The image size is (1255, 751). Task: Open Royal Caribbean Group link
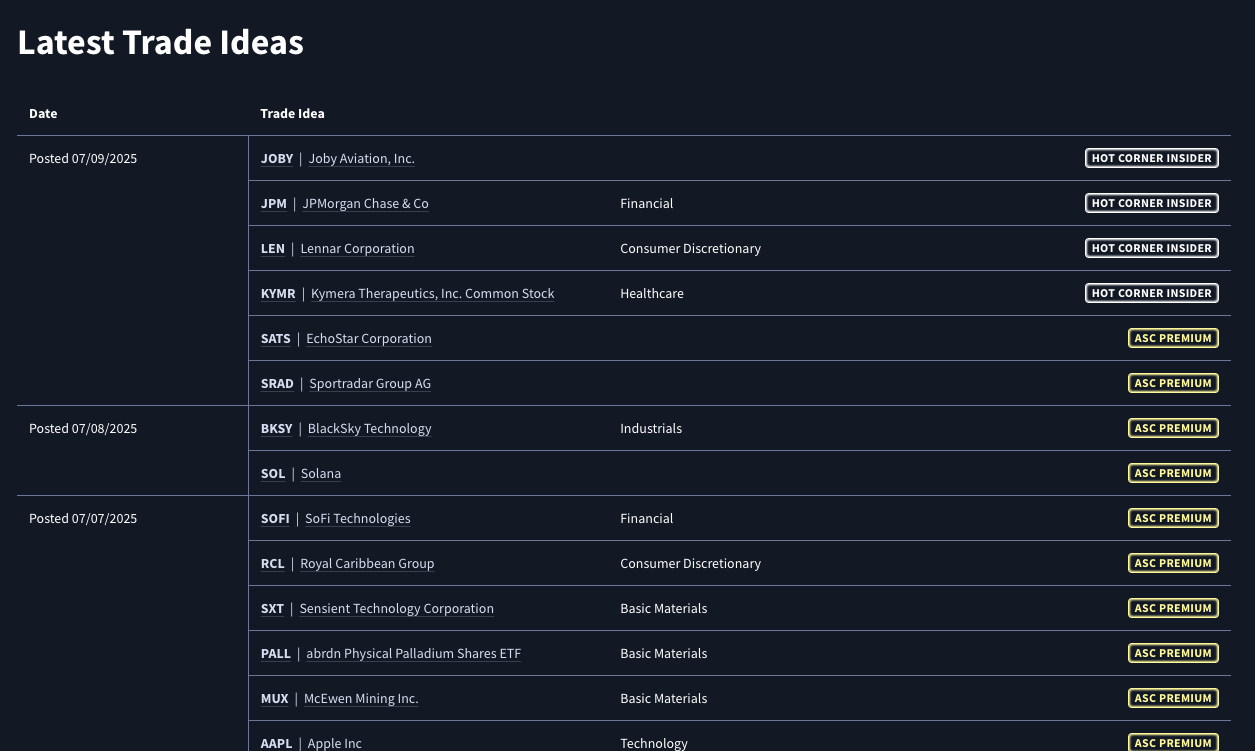point(367,564)
